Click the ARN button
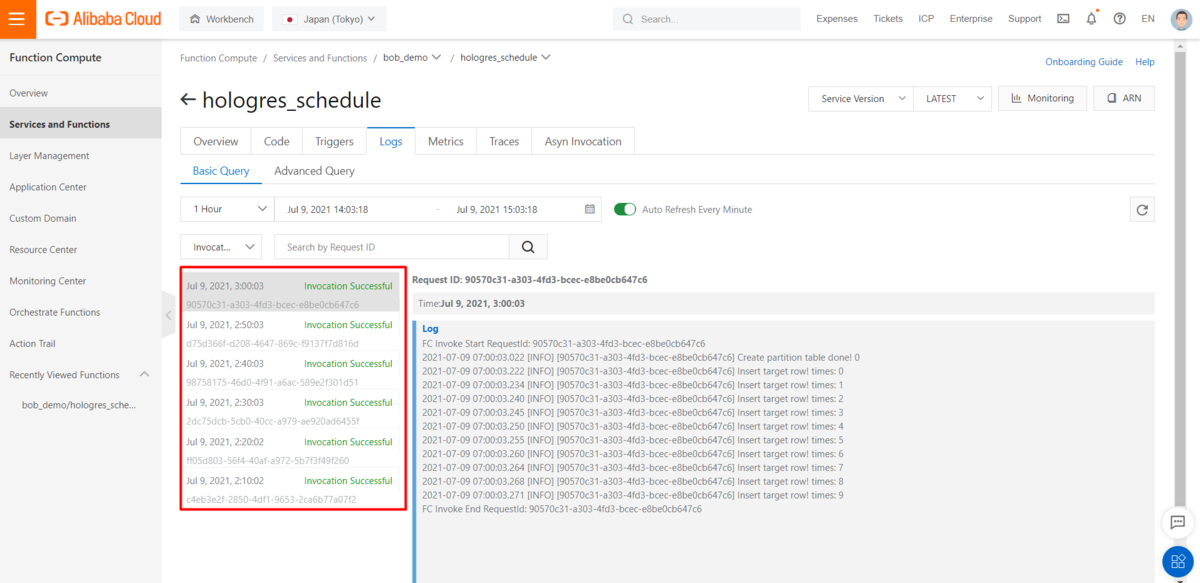The image size is (1200, 583). (x=1125, y=98)
